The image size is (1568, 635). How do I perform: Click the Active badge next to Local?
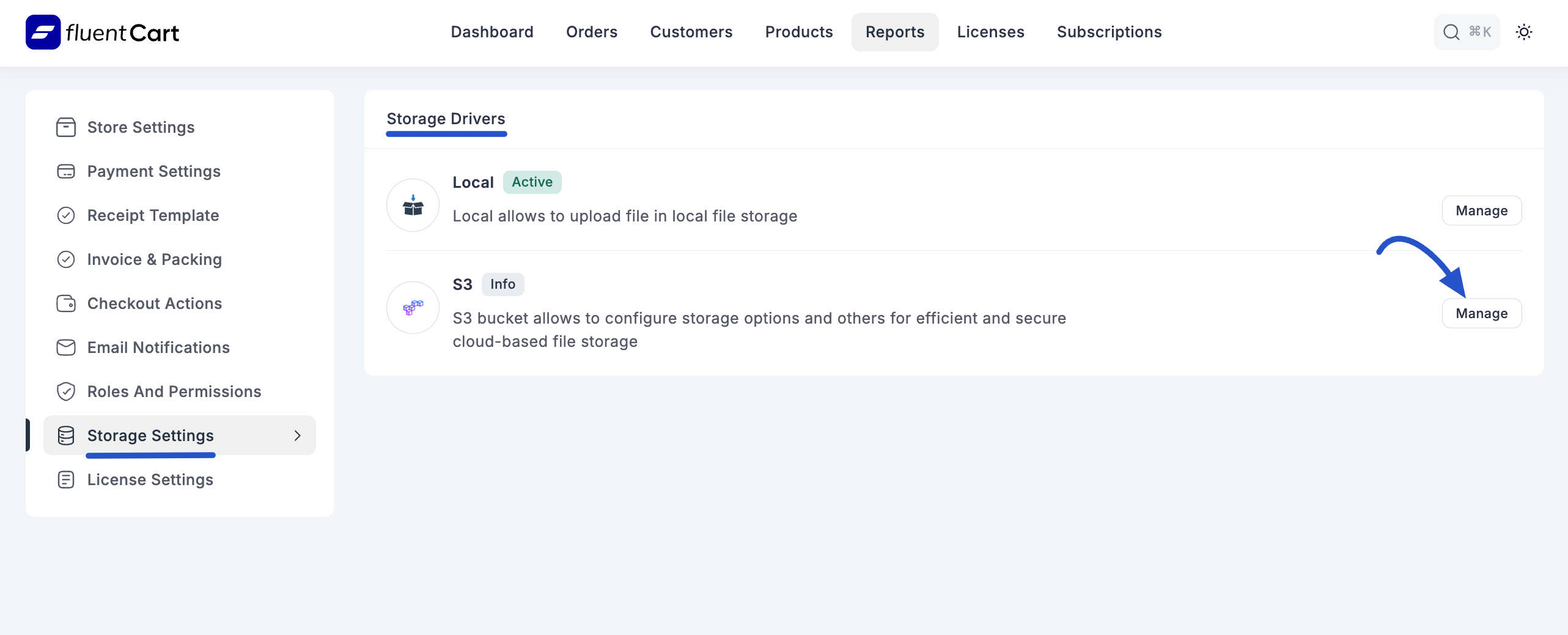(532, 182)
